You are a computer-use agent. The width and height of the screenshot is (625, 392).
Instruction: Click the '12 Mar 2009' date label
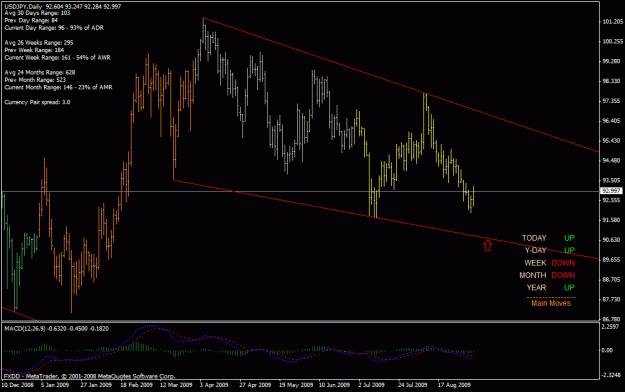(176, 385)
